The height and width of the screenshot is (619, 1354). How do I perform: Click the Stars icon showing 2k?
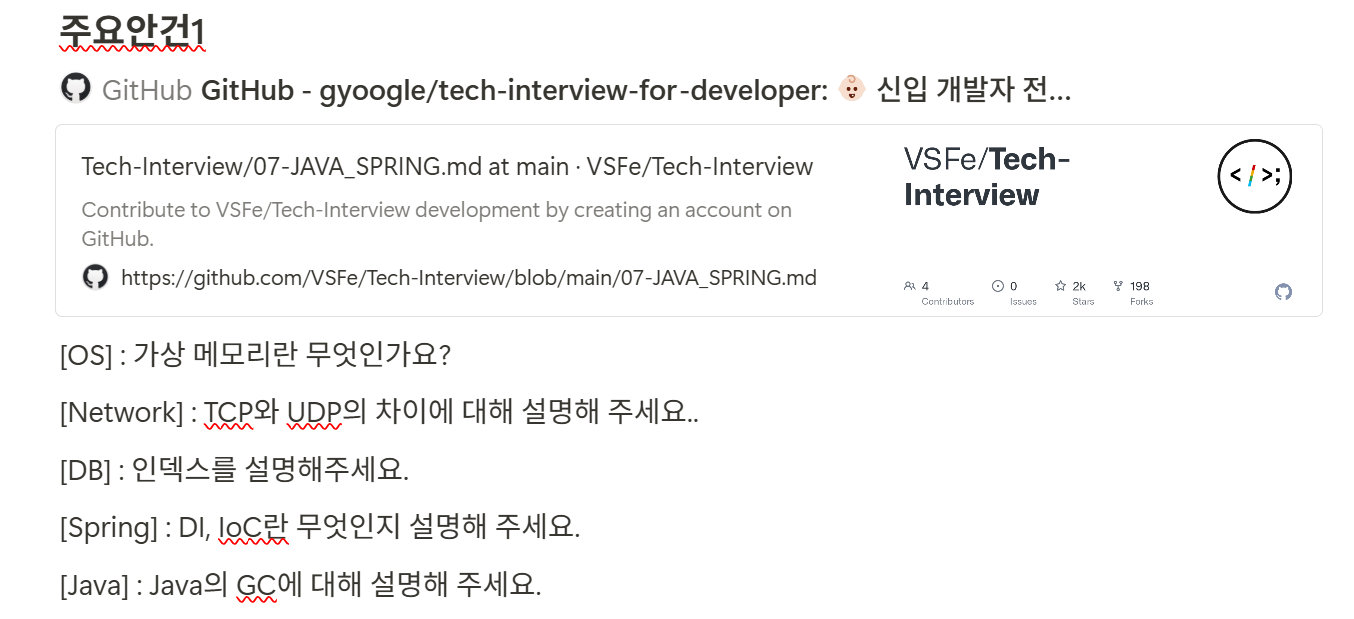click(x=1060, y=286)
